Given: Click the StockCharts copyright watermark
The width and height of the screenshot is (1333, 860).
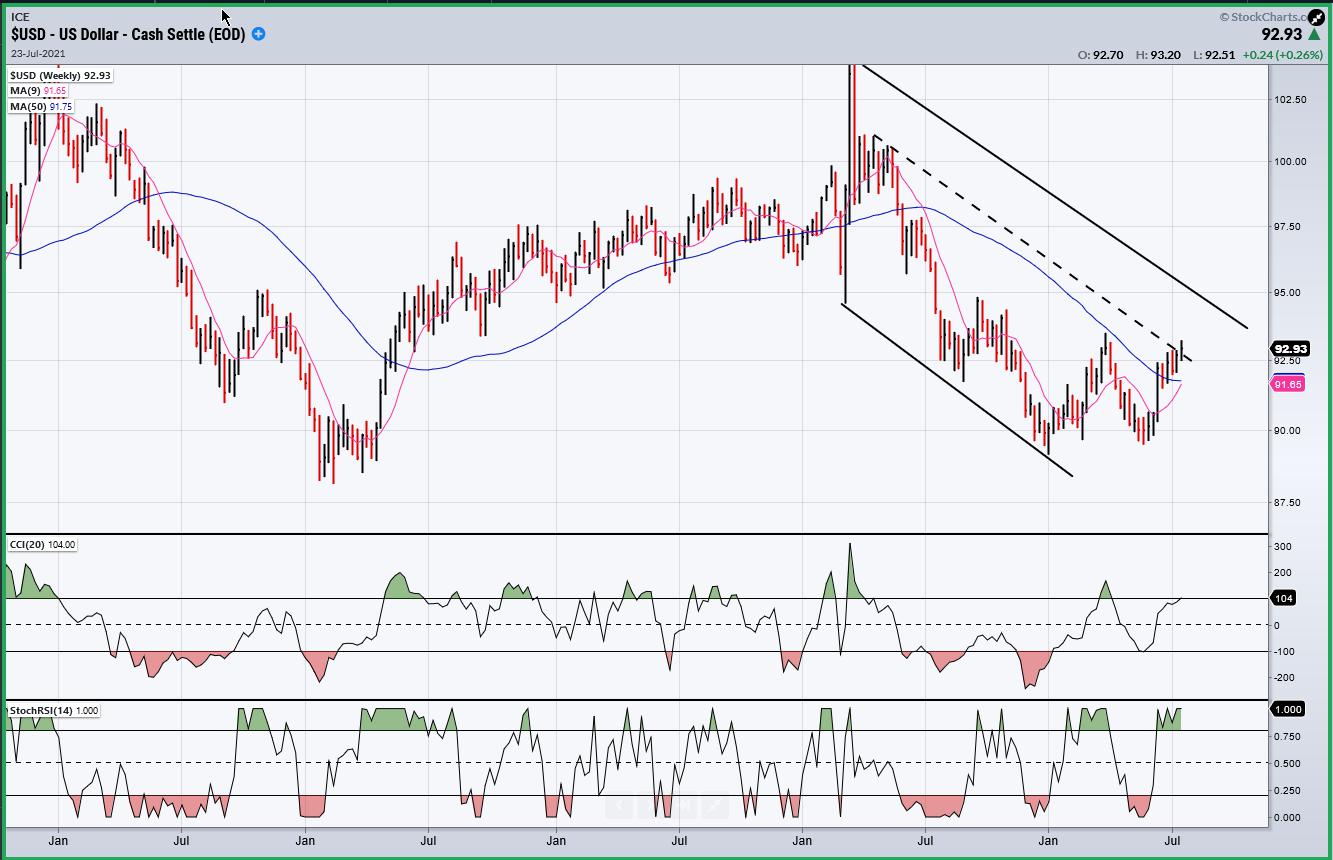Looking at the screenshot, I should click(x=1262, y=17).
